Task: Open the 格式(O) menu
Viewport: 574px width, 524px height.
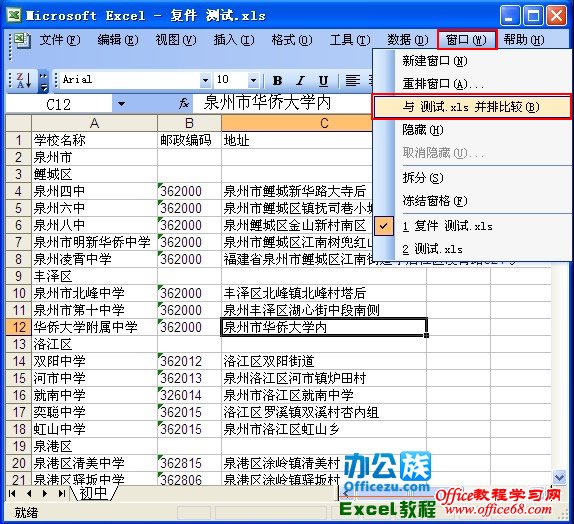Action: tap(292, 40)
